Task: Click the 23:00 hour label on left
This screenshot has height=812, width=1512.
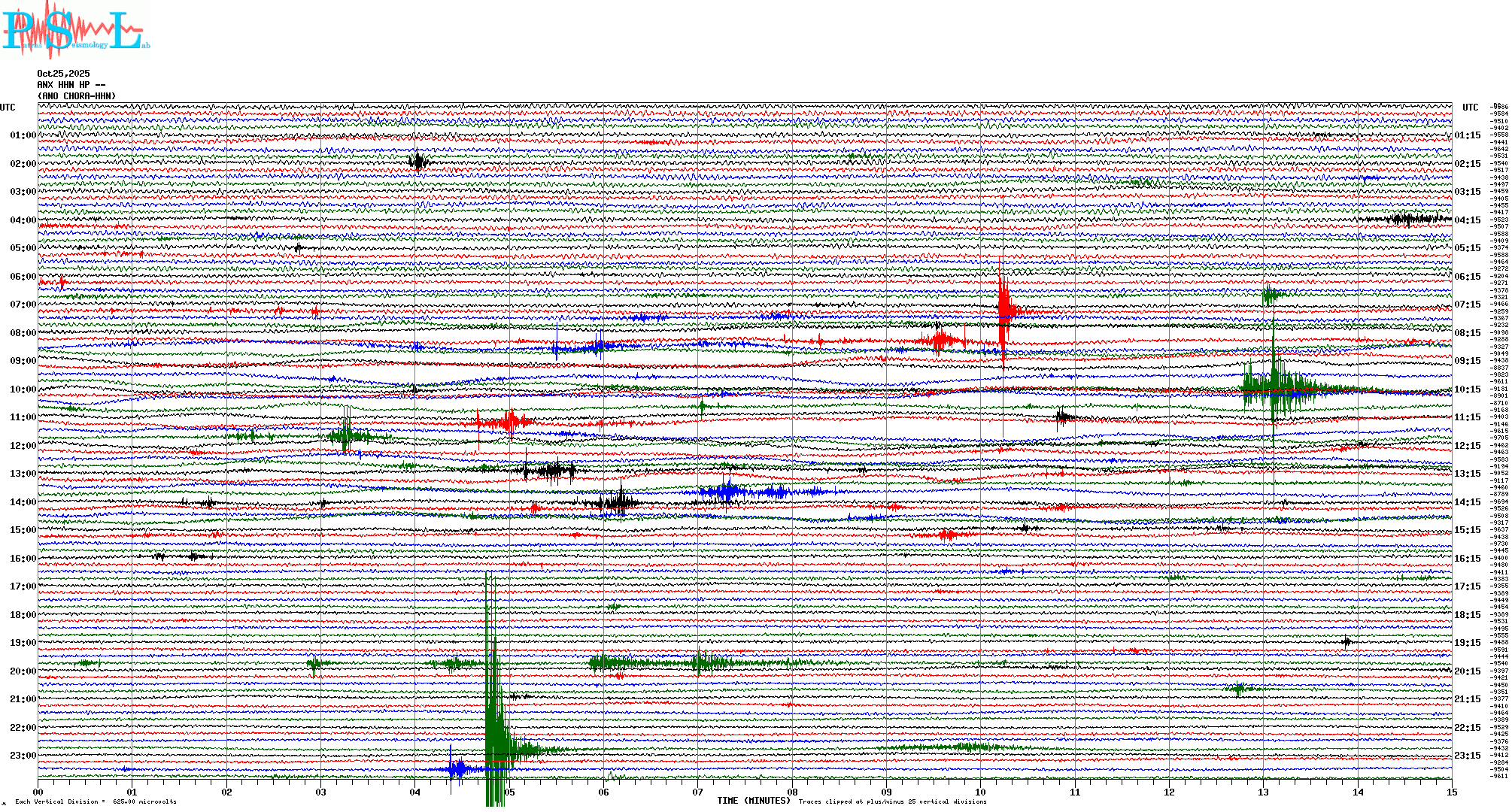Action: pos(23,756)
